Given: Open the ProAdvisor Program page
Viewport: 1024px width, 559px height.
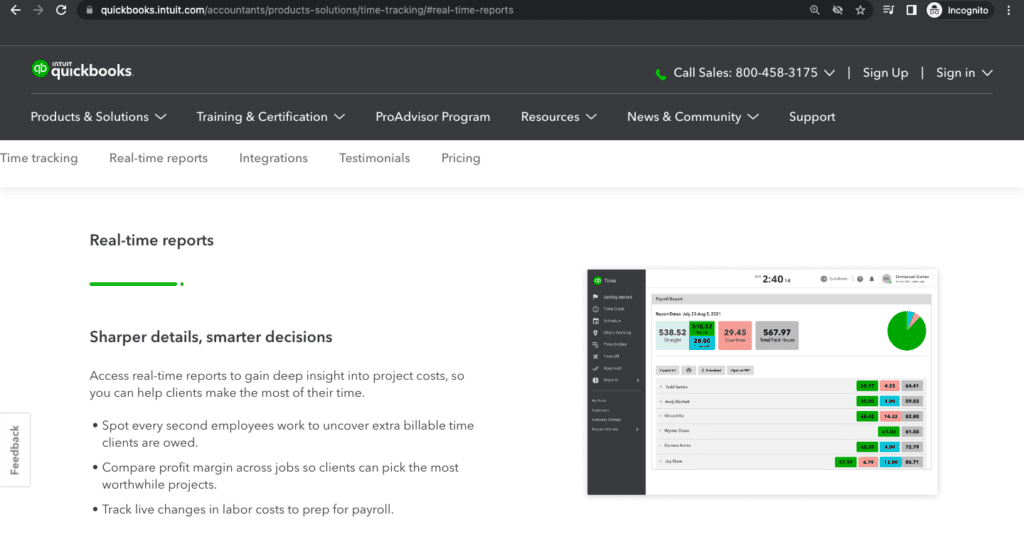Looking at the screenshot, I should click(432, 117).
